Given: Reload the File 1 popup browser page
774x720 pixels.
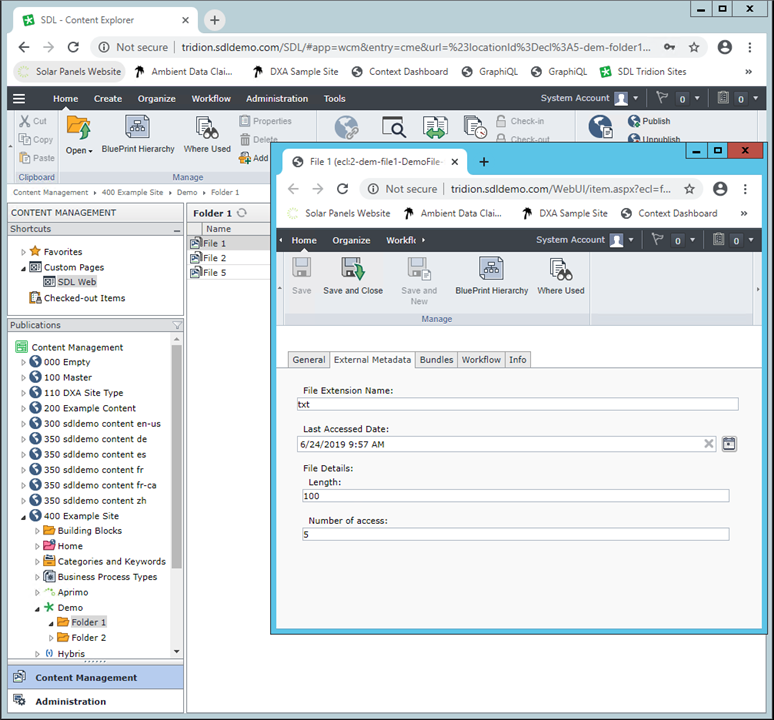Looking at the screenshot, I should (x=342, y=189).
